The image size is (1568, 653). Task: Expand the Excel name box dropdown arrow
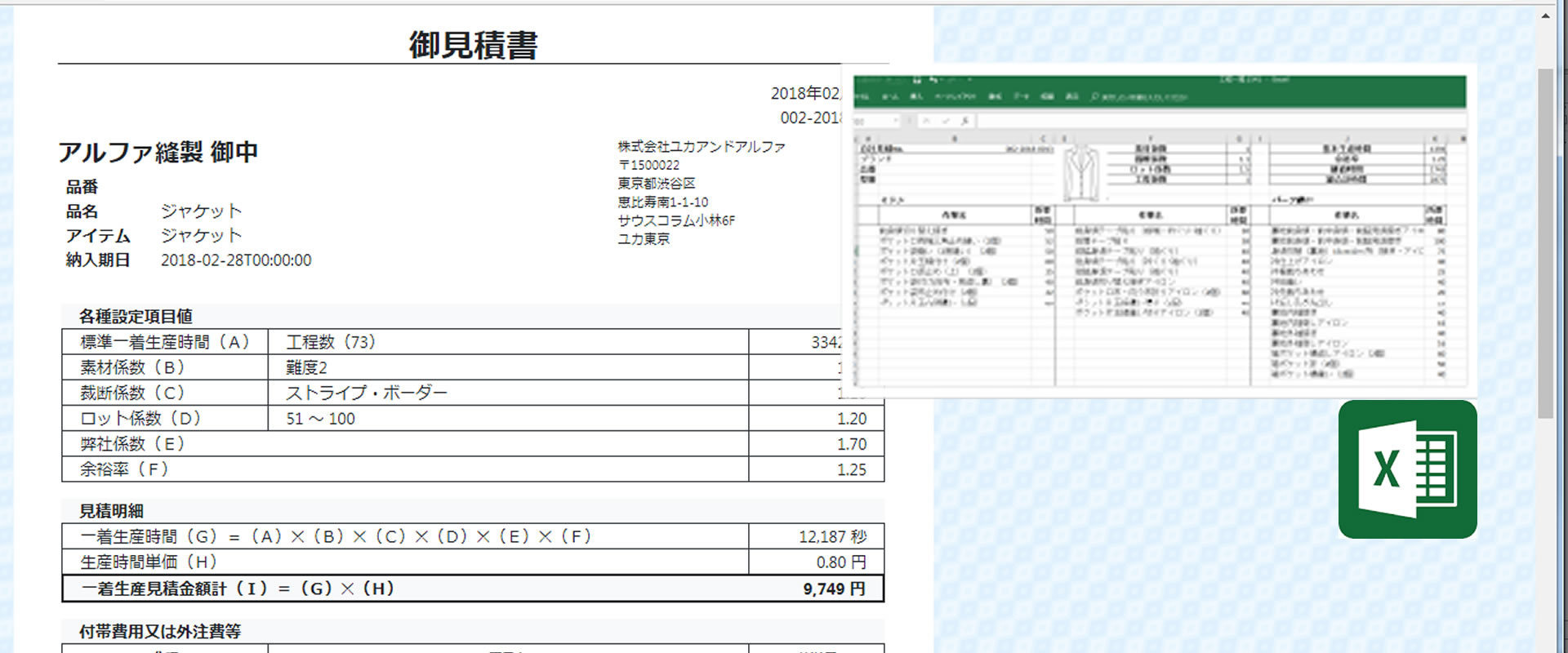(x=896, y=121)
